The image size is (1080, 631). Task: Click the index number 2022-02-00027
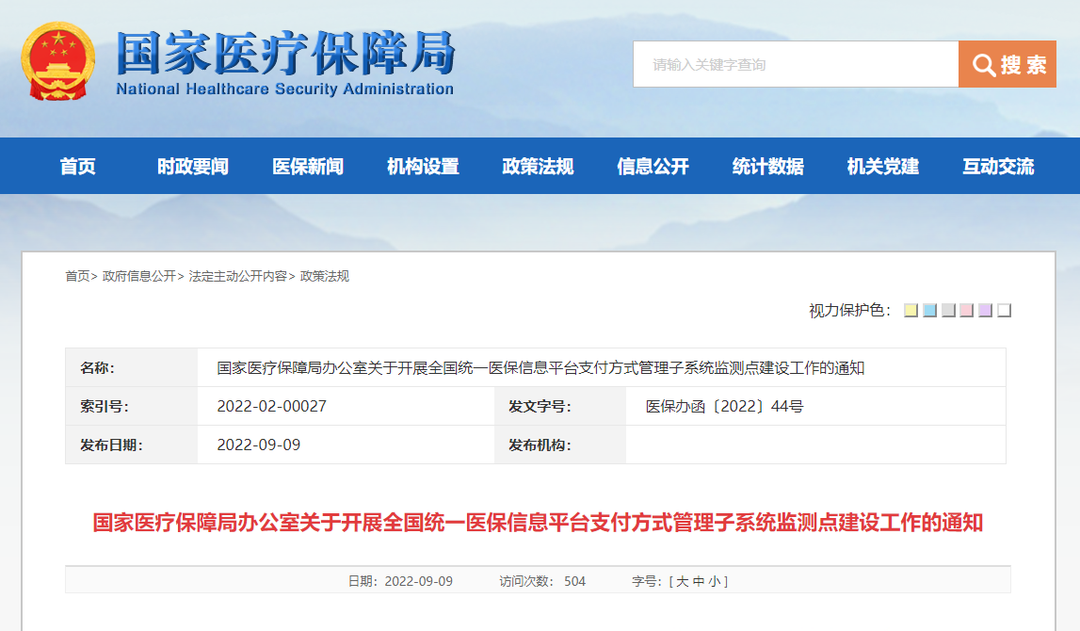[x=271, y=406]
